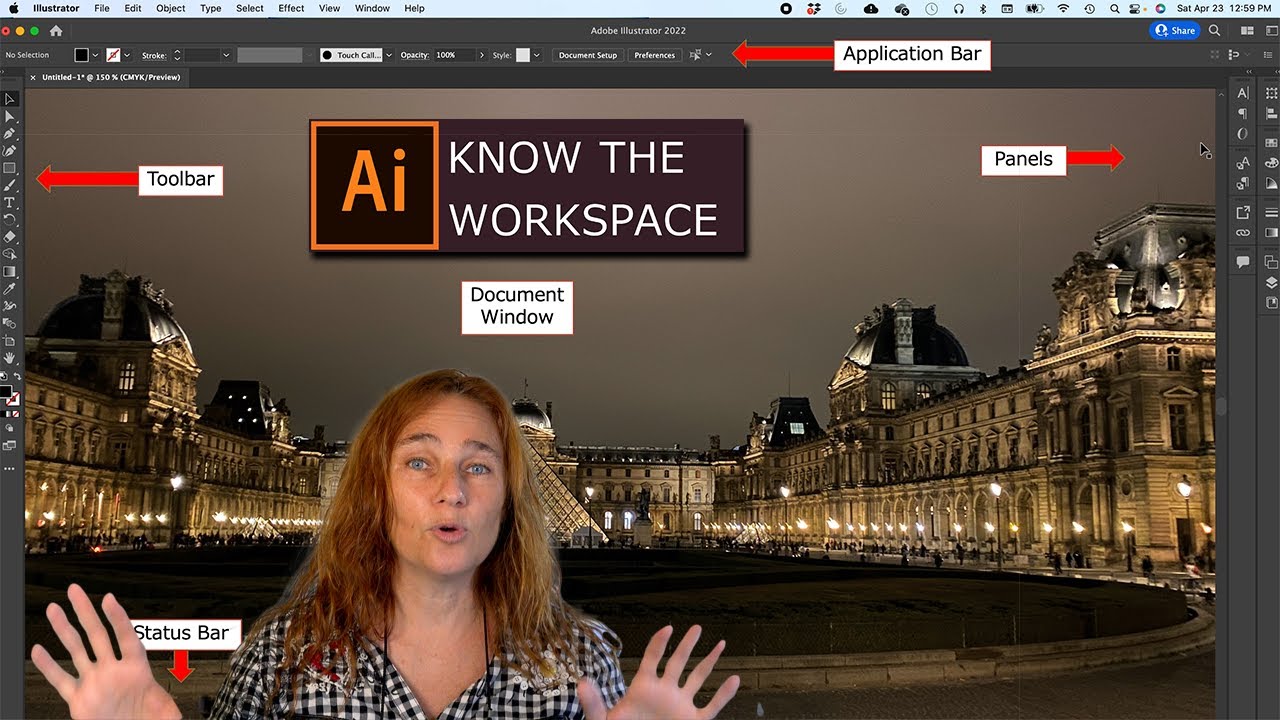Select the Artboard tool
Image resolution: width=1280 pixels, height=720 pixels.
click(x=10, y=341)
